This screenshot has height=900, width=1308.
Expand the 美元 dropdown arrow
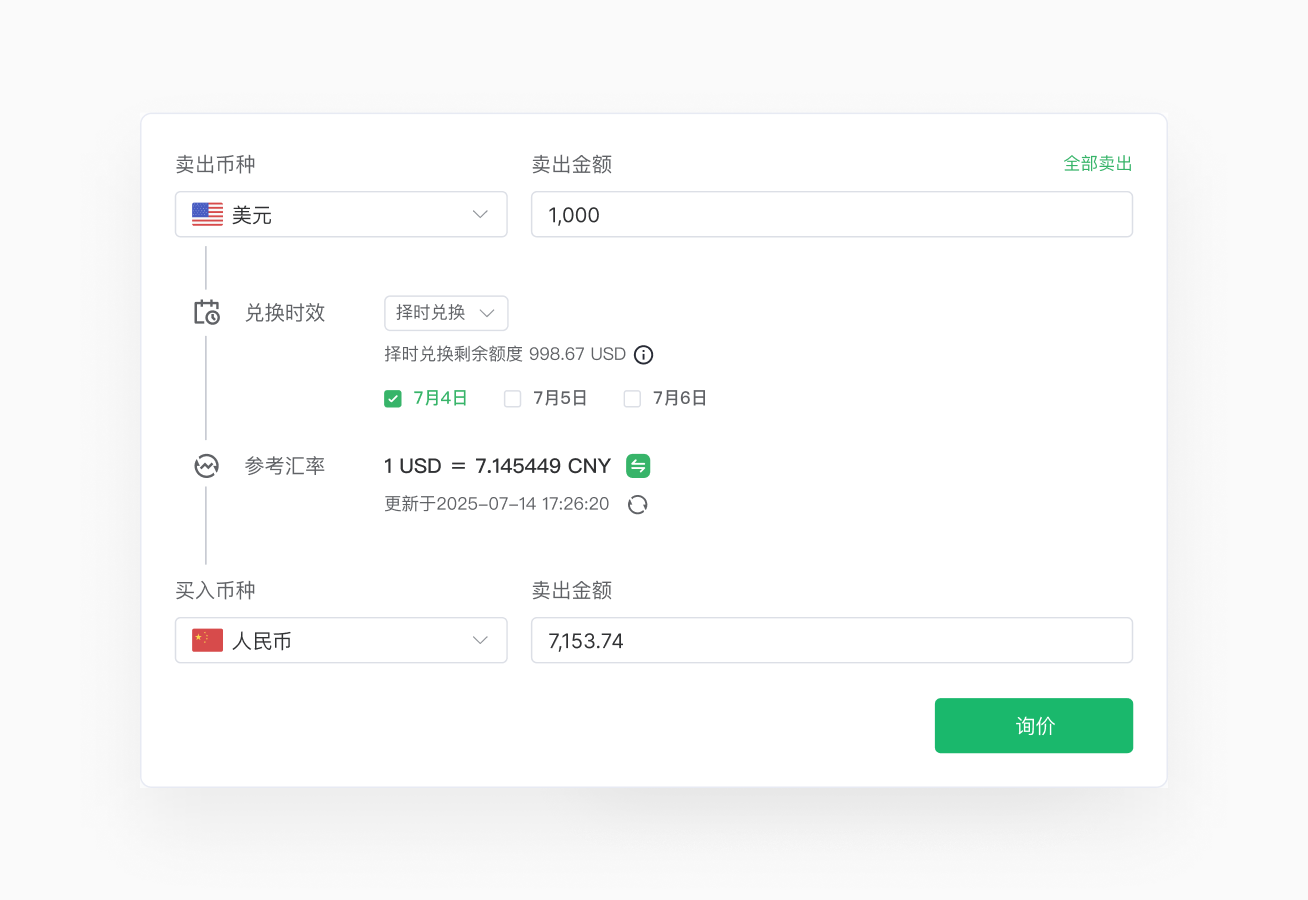coord(480,215)
